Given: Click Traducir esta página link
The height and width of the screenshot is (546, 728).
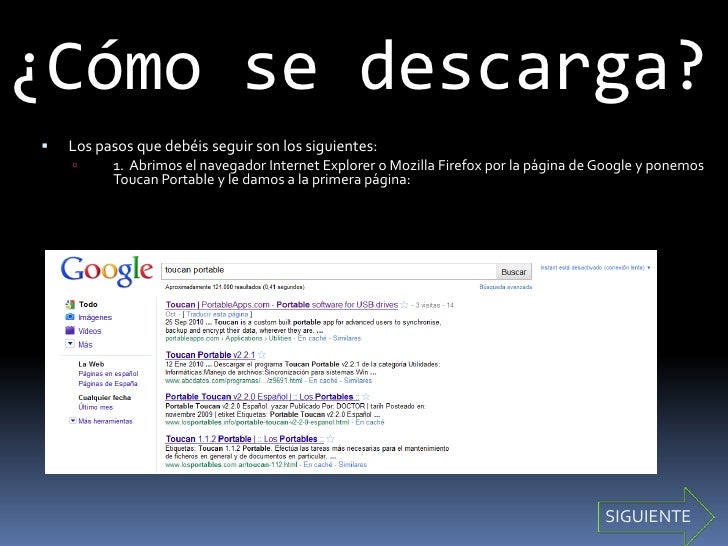Looking at the screenshot, I should pos(217,314).
